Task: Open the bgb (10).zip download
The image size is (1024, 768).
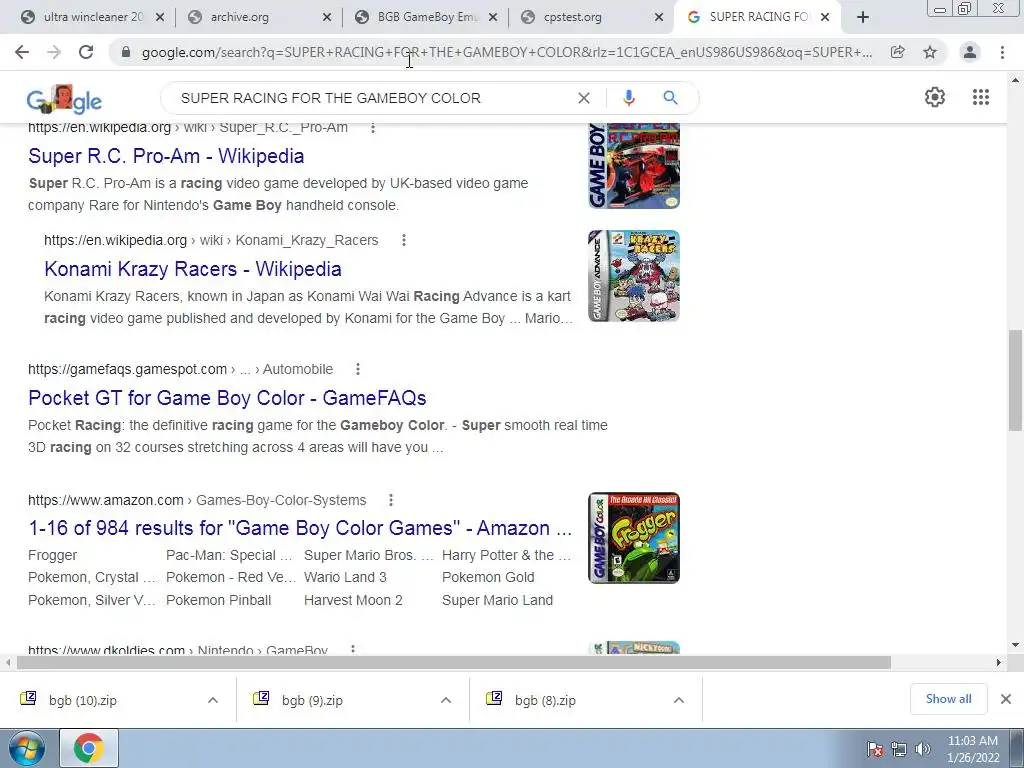Action: point(83,700)
